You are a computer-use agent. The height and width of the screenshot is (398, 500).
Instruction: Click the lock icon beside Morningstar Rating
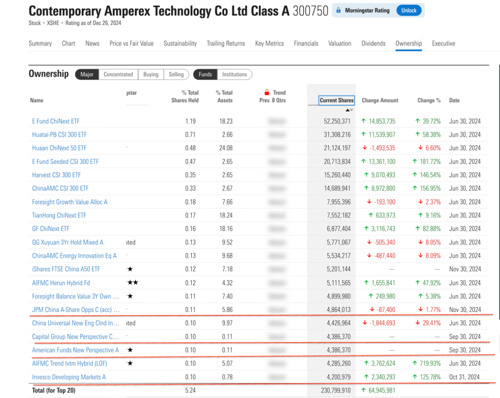[338, 10]
